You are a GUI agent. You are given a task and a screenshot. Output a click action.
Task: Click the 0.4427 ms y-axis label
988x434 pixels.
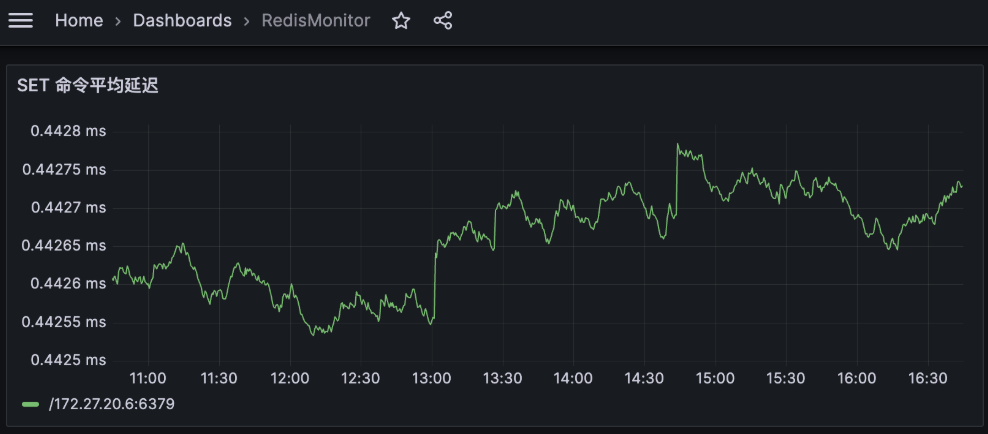pos(68,208)
